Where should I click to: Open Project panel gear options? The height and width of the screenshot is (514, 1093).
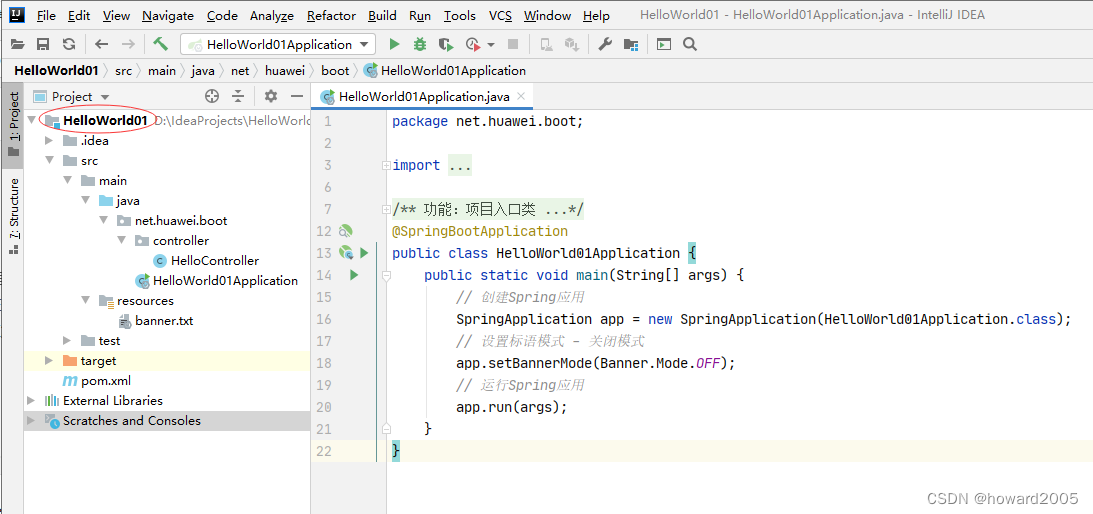271,96
